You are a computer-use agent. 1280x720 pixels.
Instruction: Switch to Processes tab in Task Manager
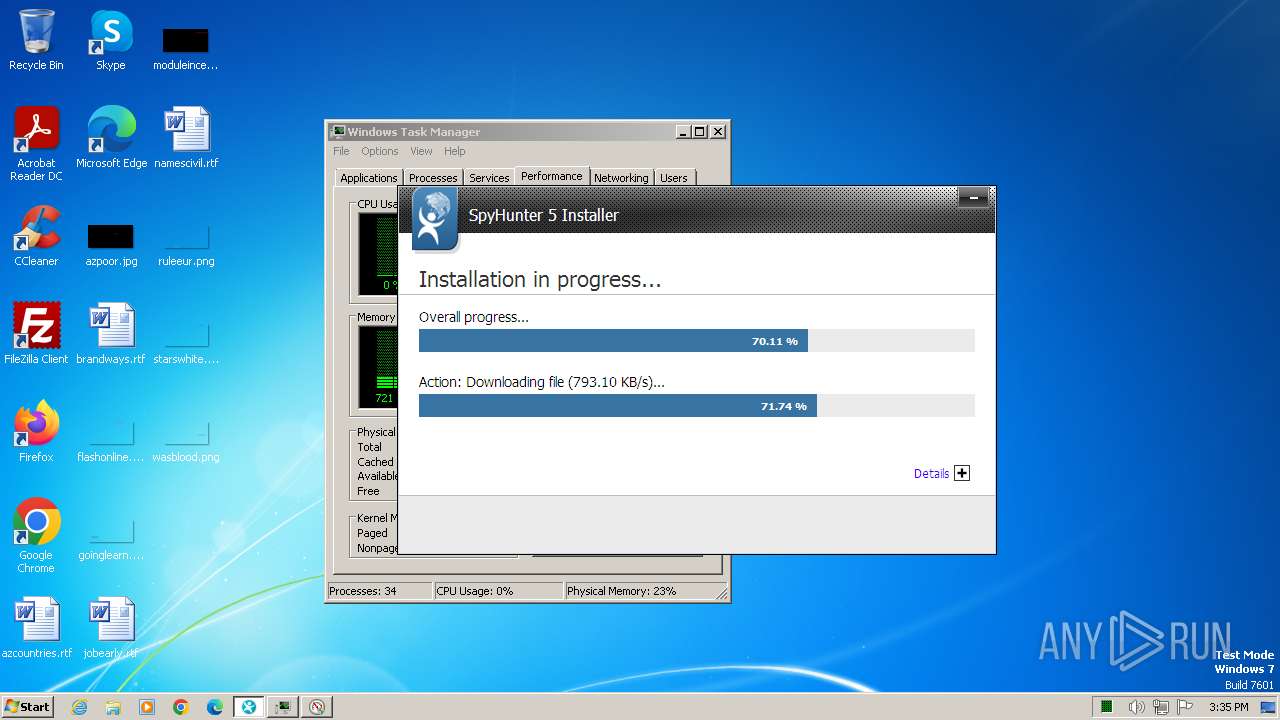[x=433, y=178]
